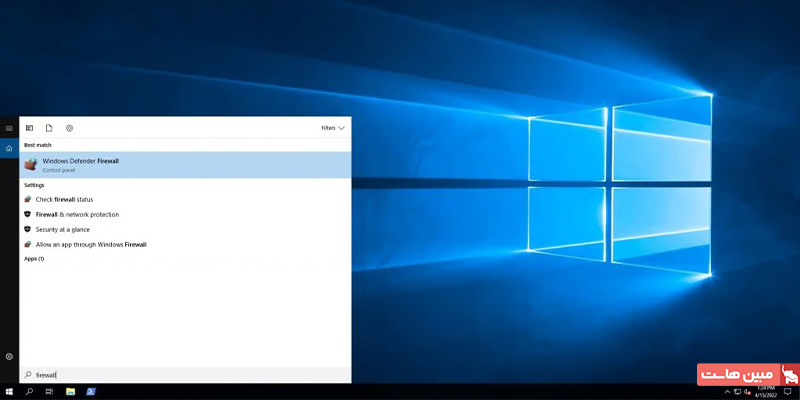
Task: Click the Settings section header
Action: point(34,185)
